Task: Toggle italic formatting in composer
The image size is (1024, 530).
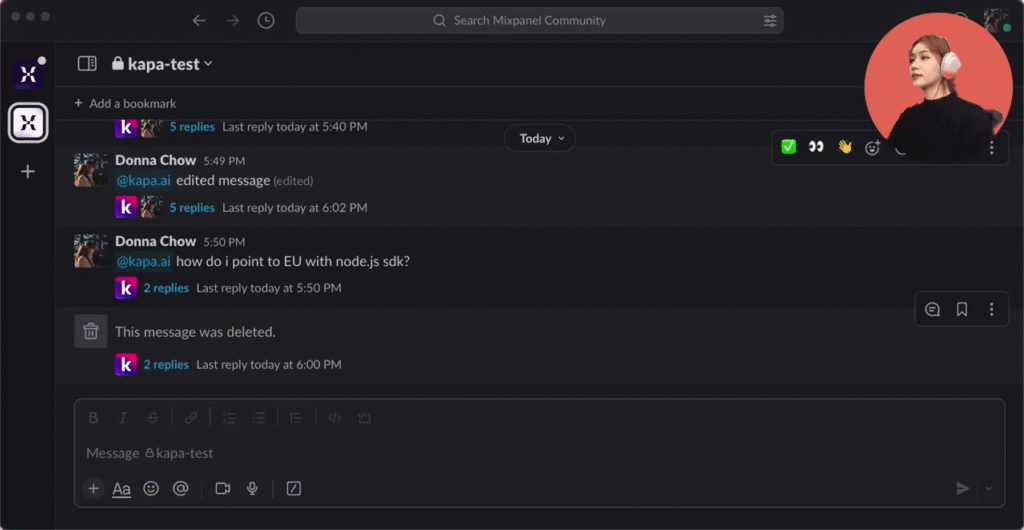Action: tap(123, 418)
